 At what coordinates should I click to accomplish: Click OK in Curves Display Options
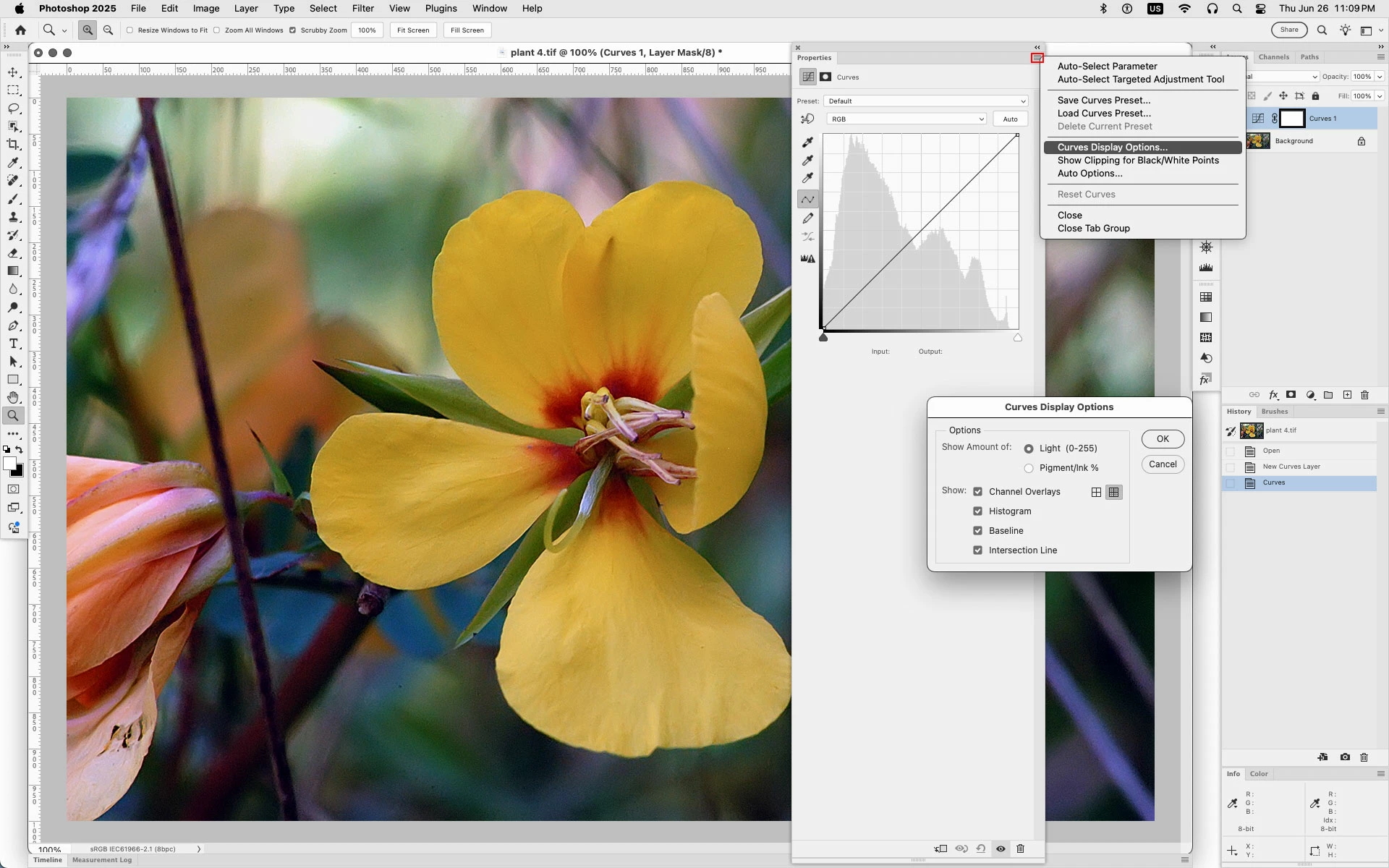point(1162,439)
